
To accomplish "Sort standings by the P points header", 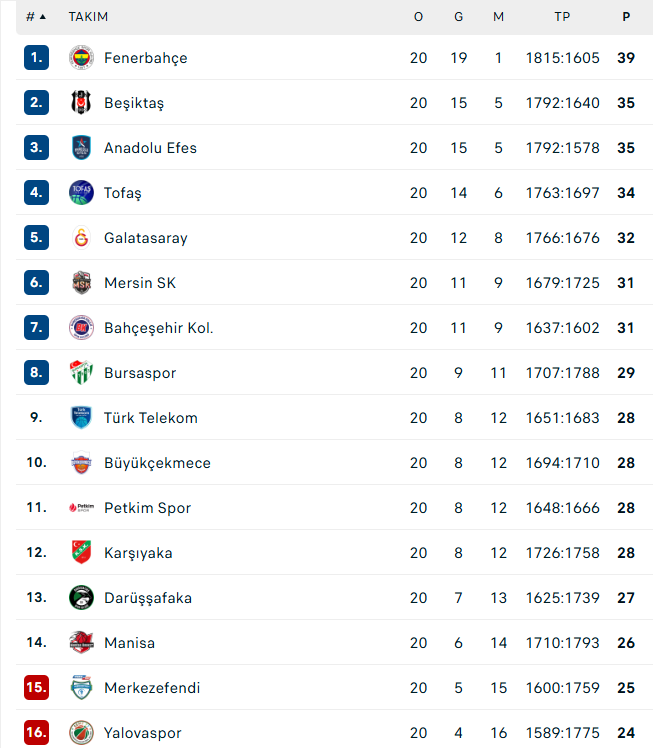I will tap(626, 17).
